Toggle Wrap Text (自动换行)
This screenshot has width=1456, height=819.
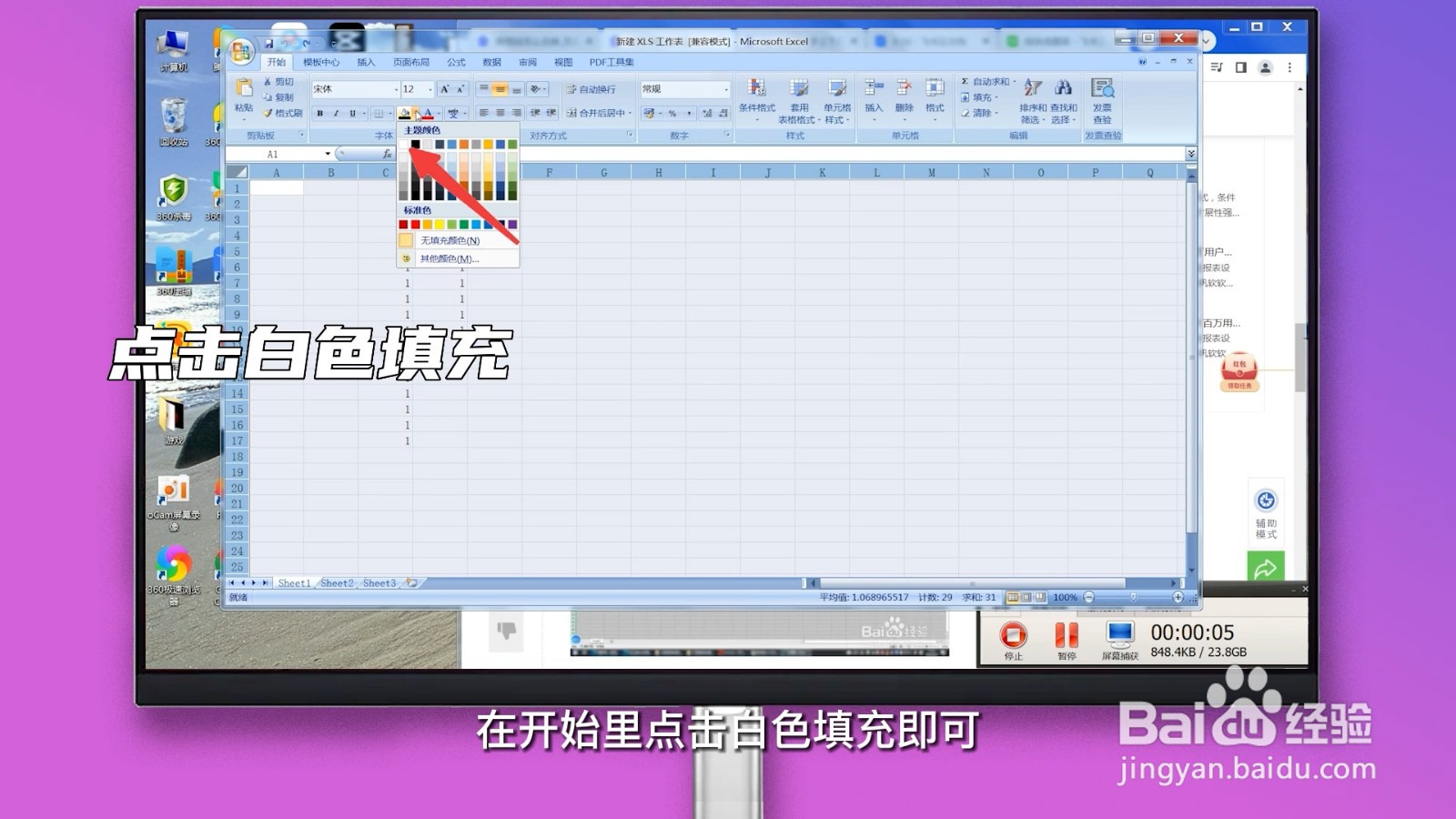591,89
